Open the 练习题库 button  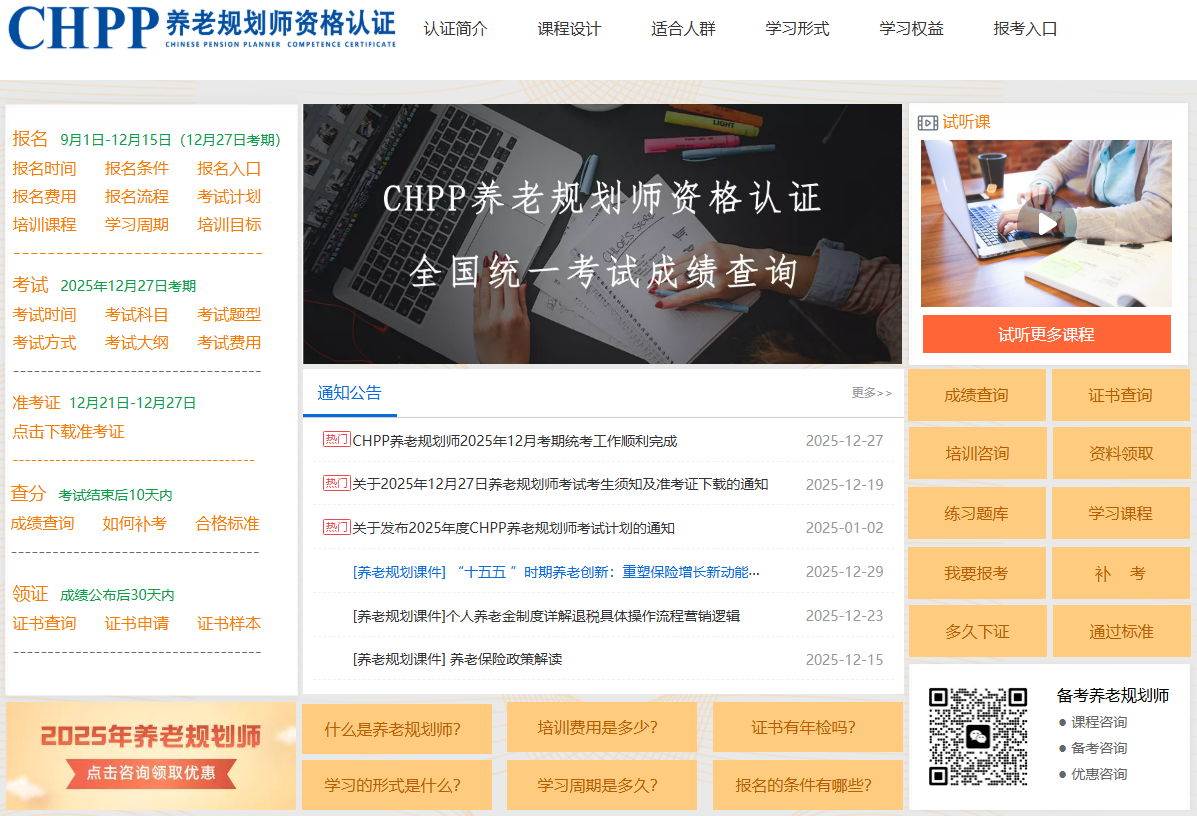976,514
